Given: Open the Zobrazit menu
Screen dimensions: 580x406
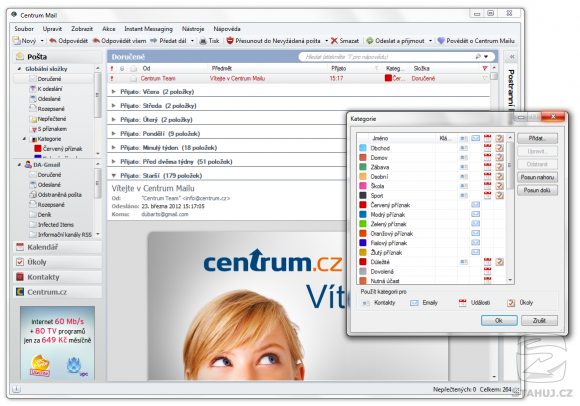Looking at the screenshot, I should click(82, 28).
